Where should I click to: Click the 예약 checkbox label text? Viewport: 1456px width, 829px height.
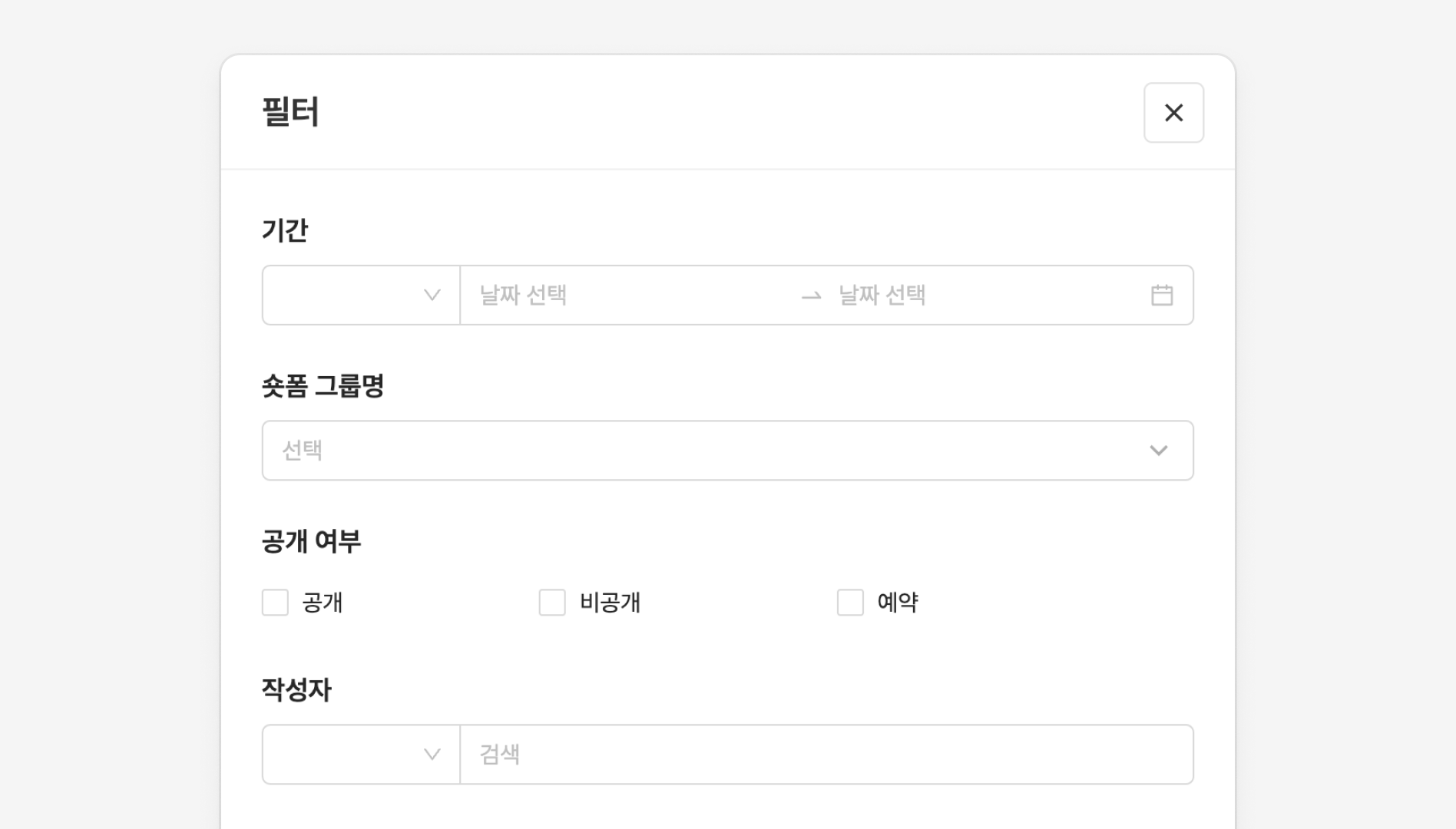point(897,603)
